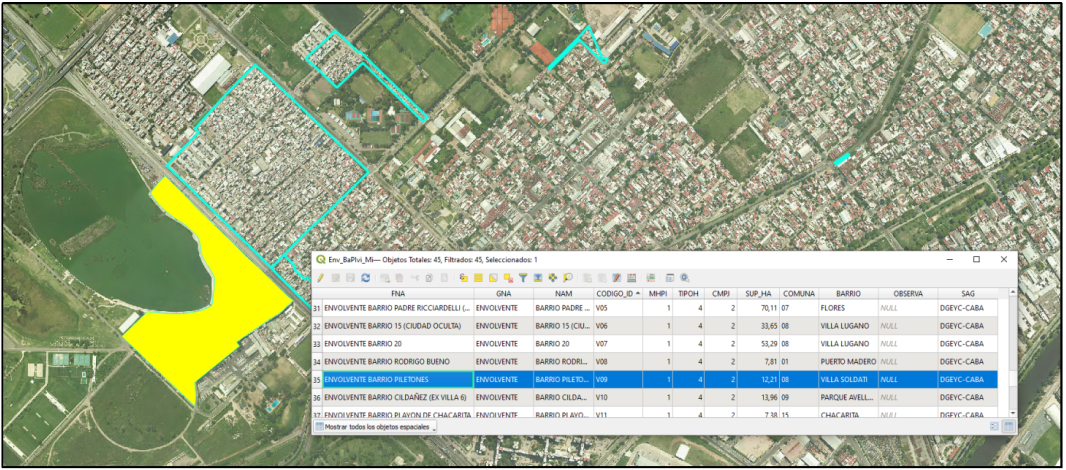Click the FLORES barrio cell
The image size is (1066, 470).
[x=848, y=308]
